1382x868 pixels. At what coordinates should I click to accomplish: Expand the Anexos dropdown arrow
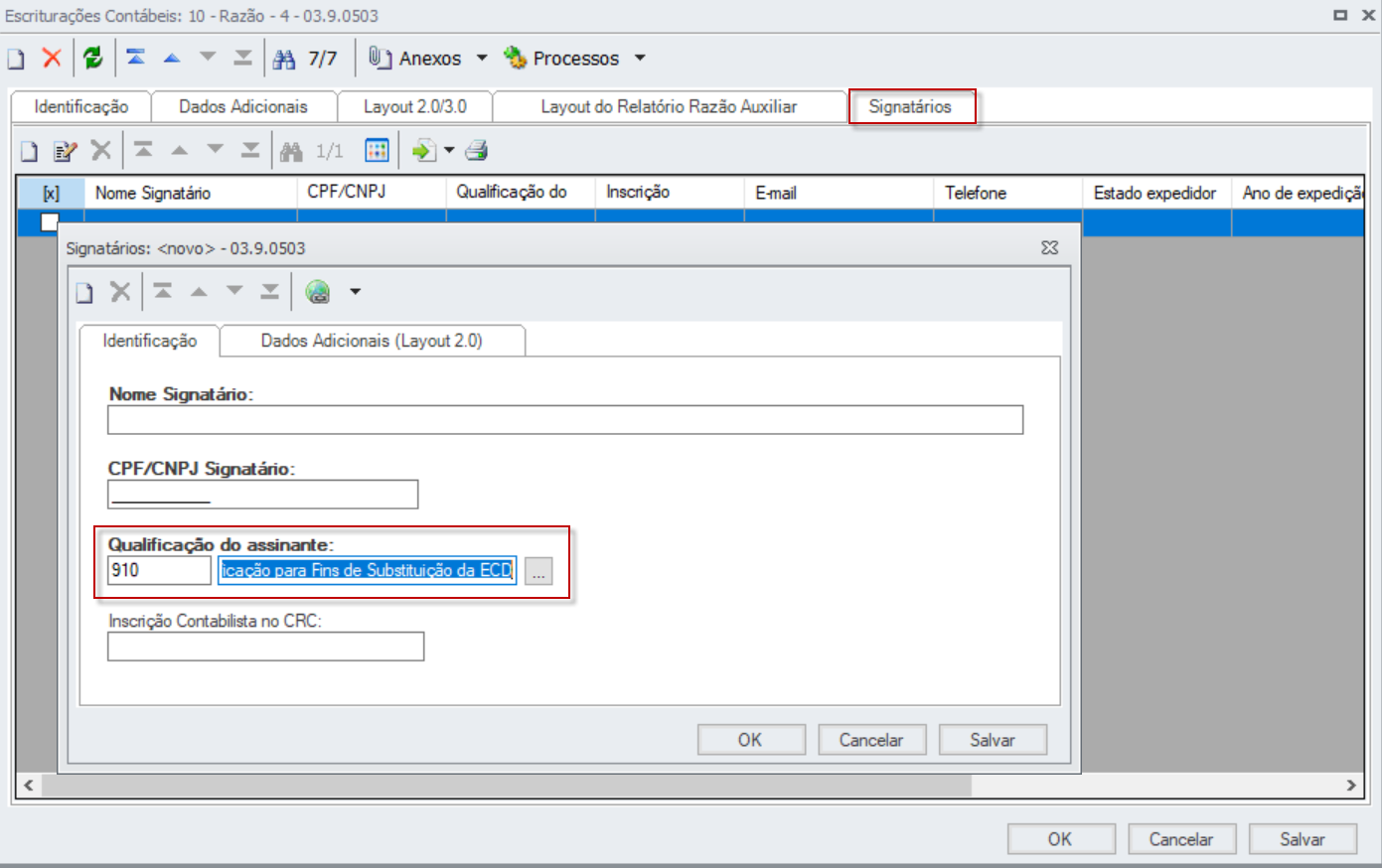click(482, 58)
